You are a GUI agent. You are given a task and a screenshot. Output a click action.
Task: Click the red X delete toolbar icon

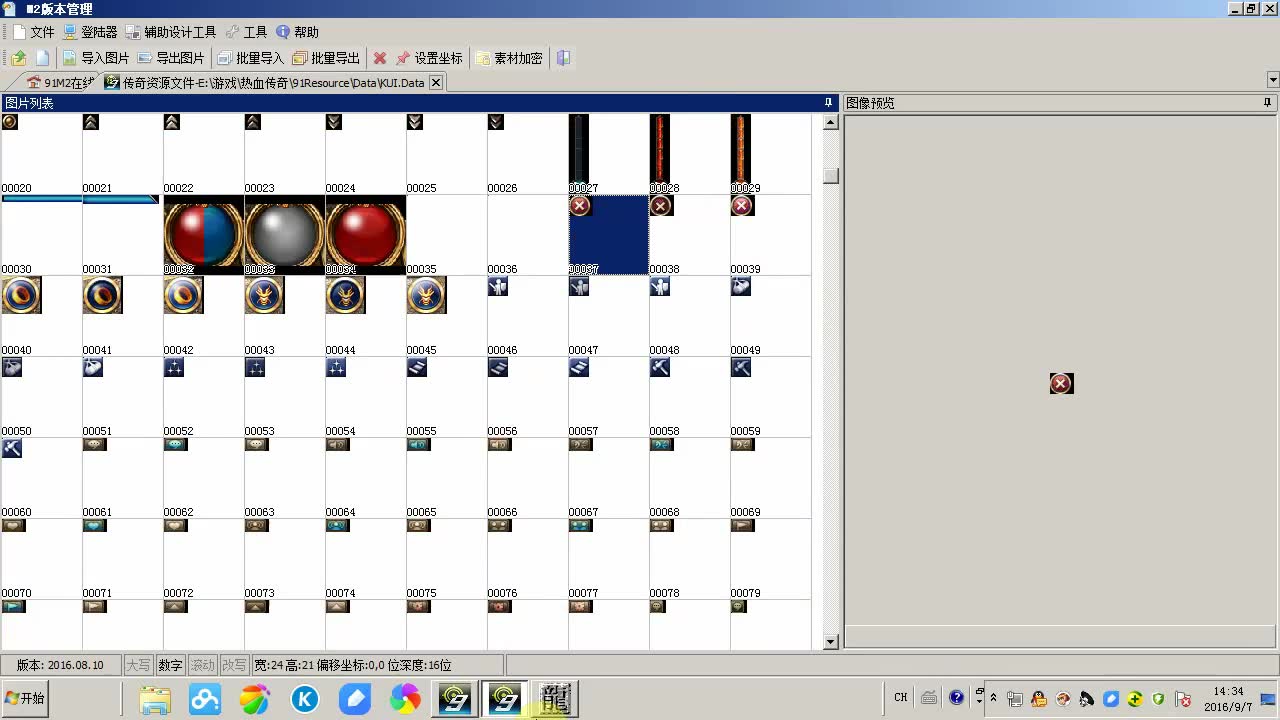point(380,58)
